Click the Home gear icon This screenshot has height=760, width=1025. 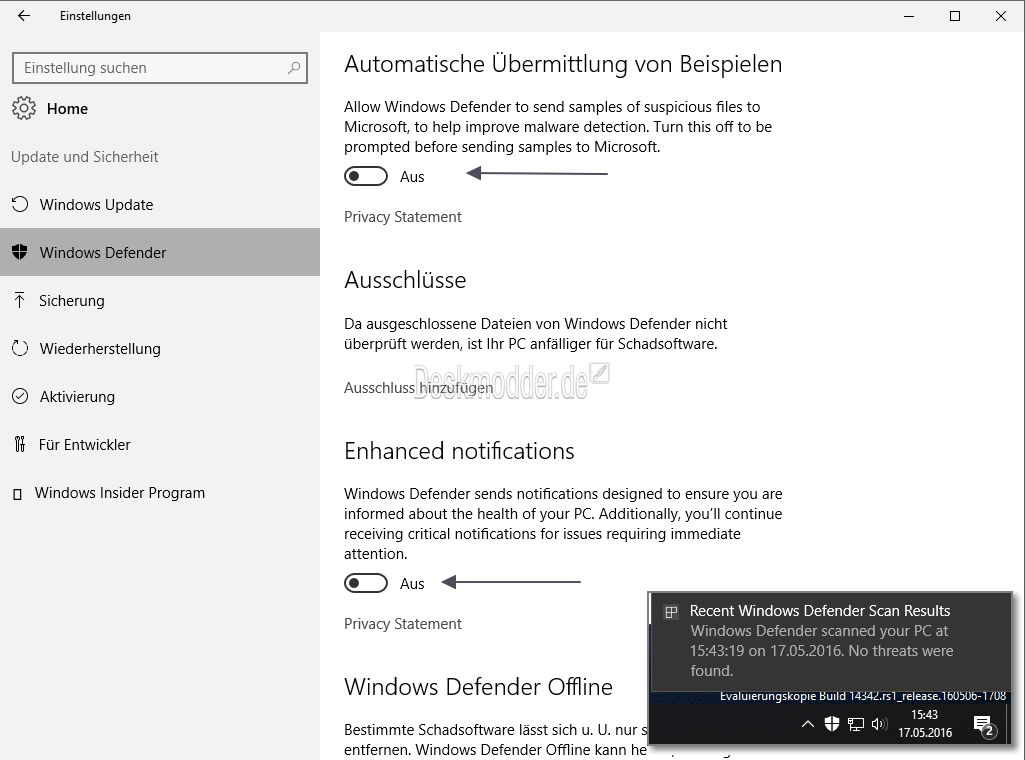point(24,108)
